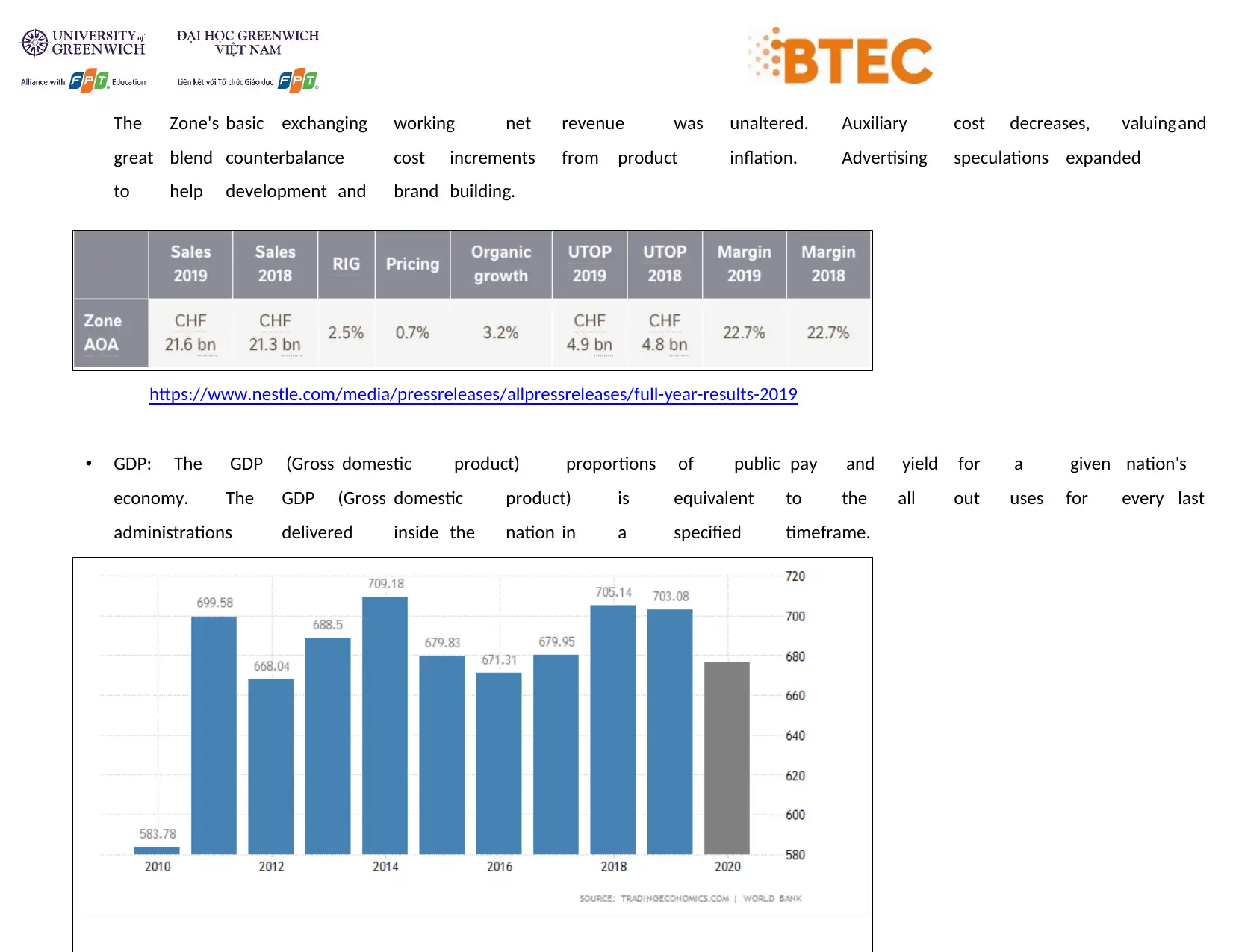Click the 705.14 bar for 2018
The width and height of the screenshot is (1233, 952).
[613, 729]
